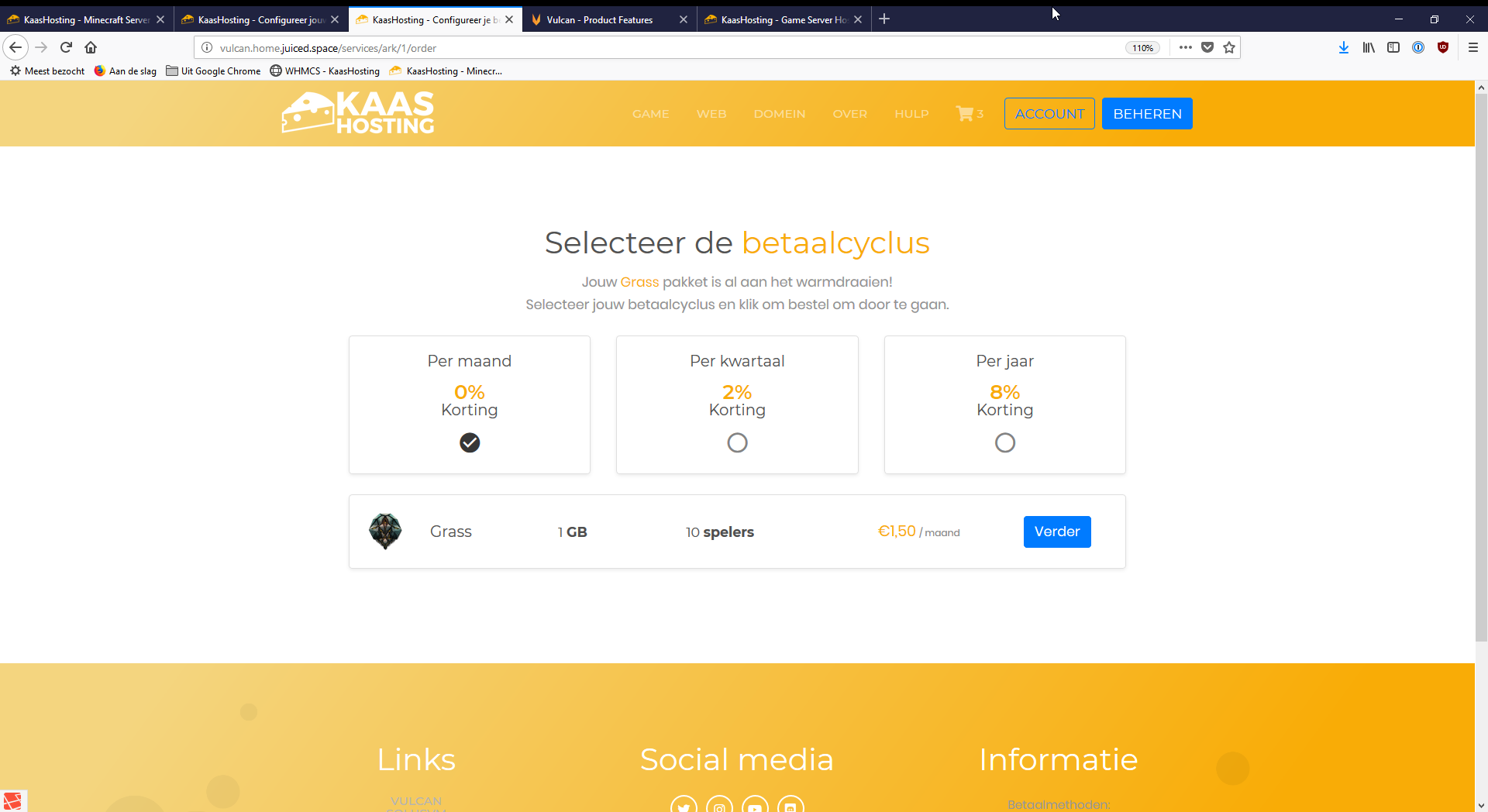This screenshot has height=812, width=1488.
Task: Open the GAME navigation menu
Action: 650,114
